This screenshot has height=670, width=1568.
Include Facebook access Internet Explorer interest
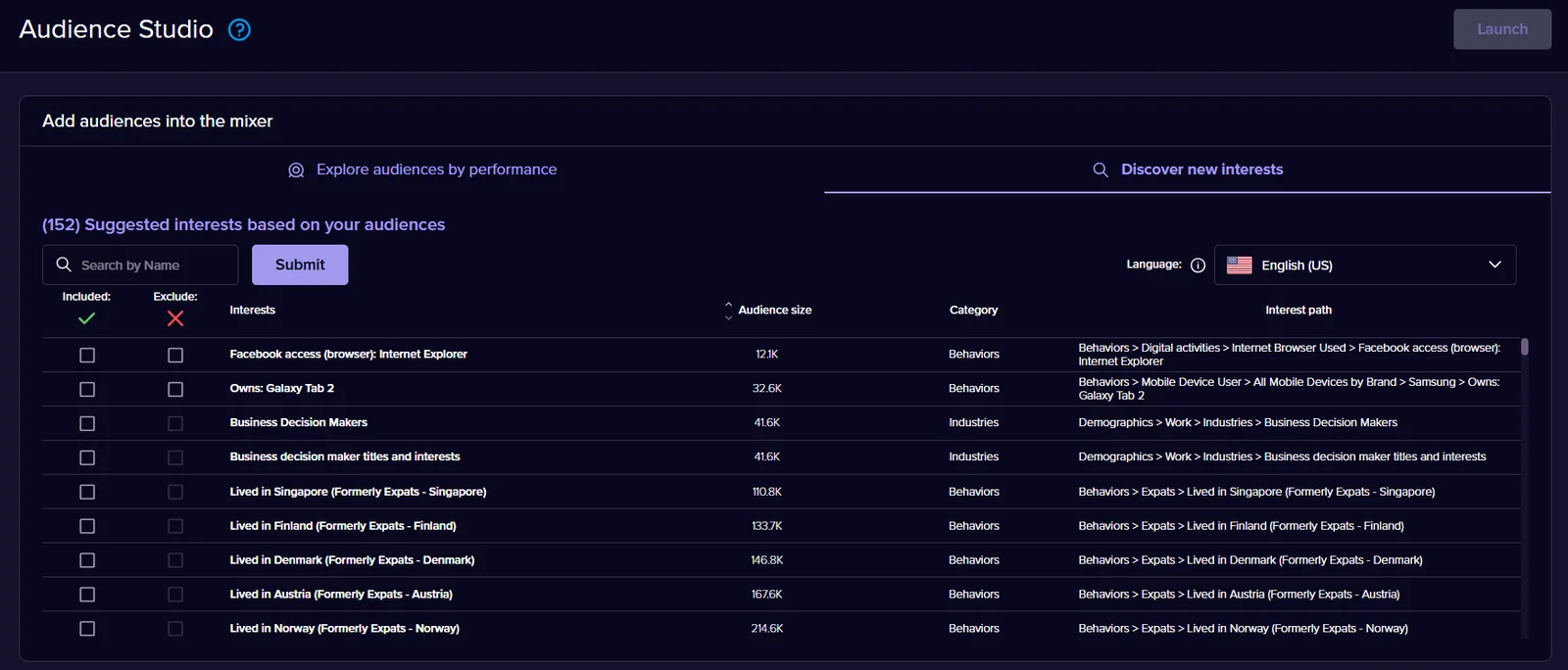pos(87,355)
